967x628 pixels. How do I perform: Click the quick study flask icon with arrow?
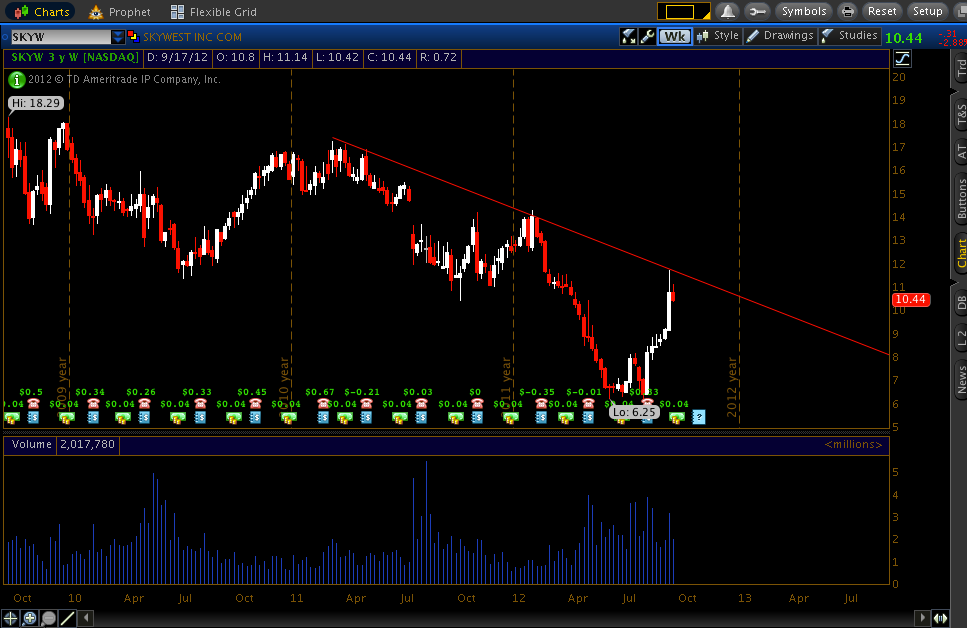click(628, 36)
